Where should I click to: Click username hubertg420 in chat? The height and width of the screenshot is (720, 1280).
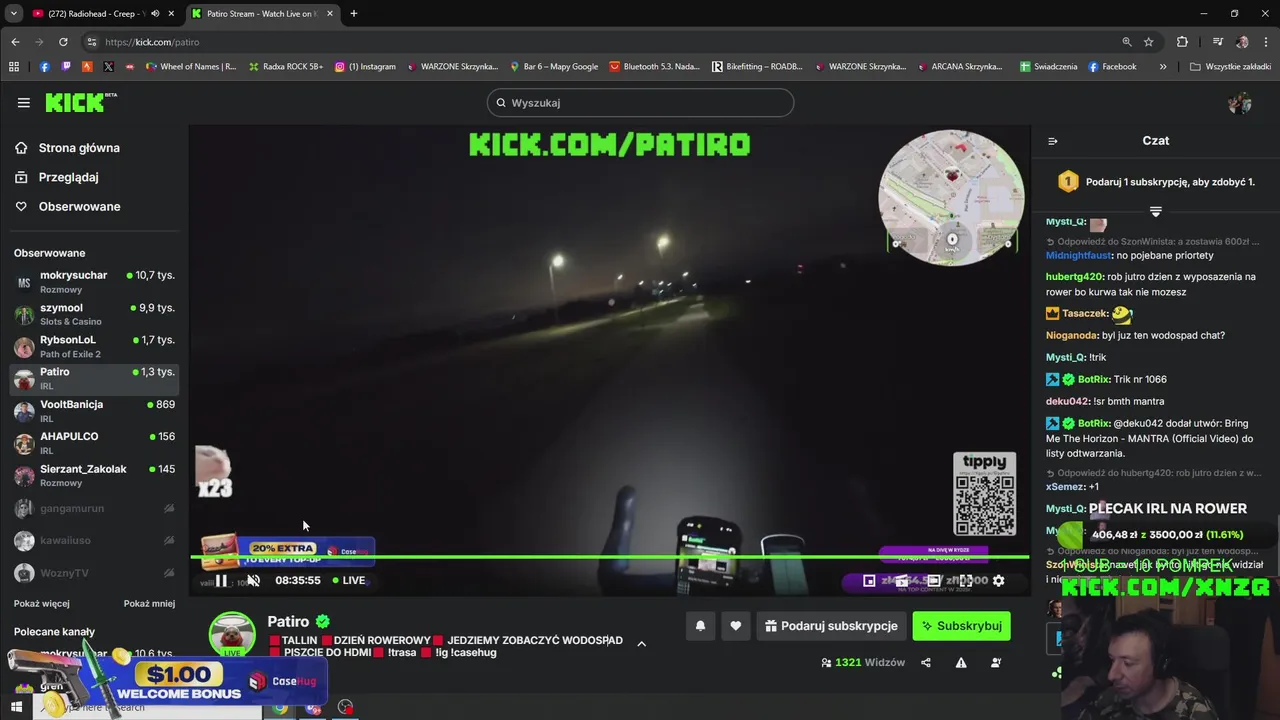coord(1074,277)
